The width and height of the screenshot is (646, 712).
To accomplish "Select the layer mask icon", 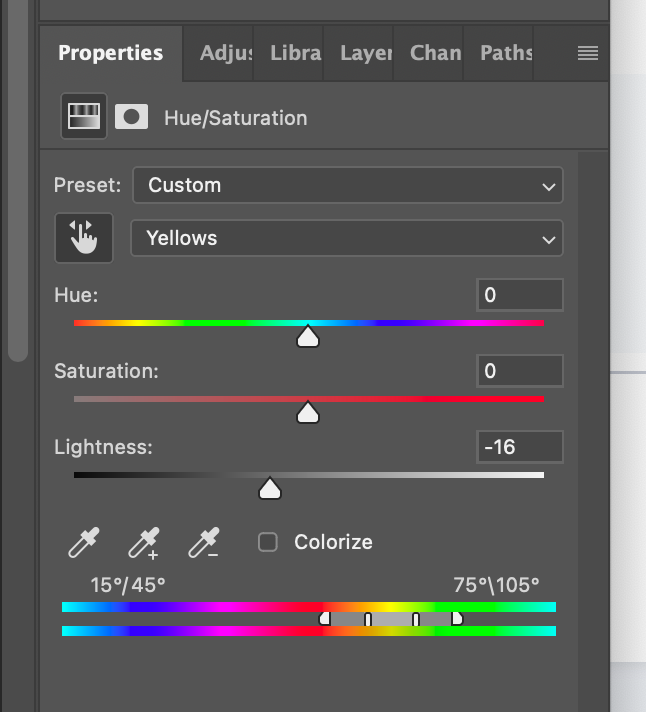I will [x=131, y=117].
